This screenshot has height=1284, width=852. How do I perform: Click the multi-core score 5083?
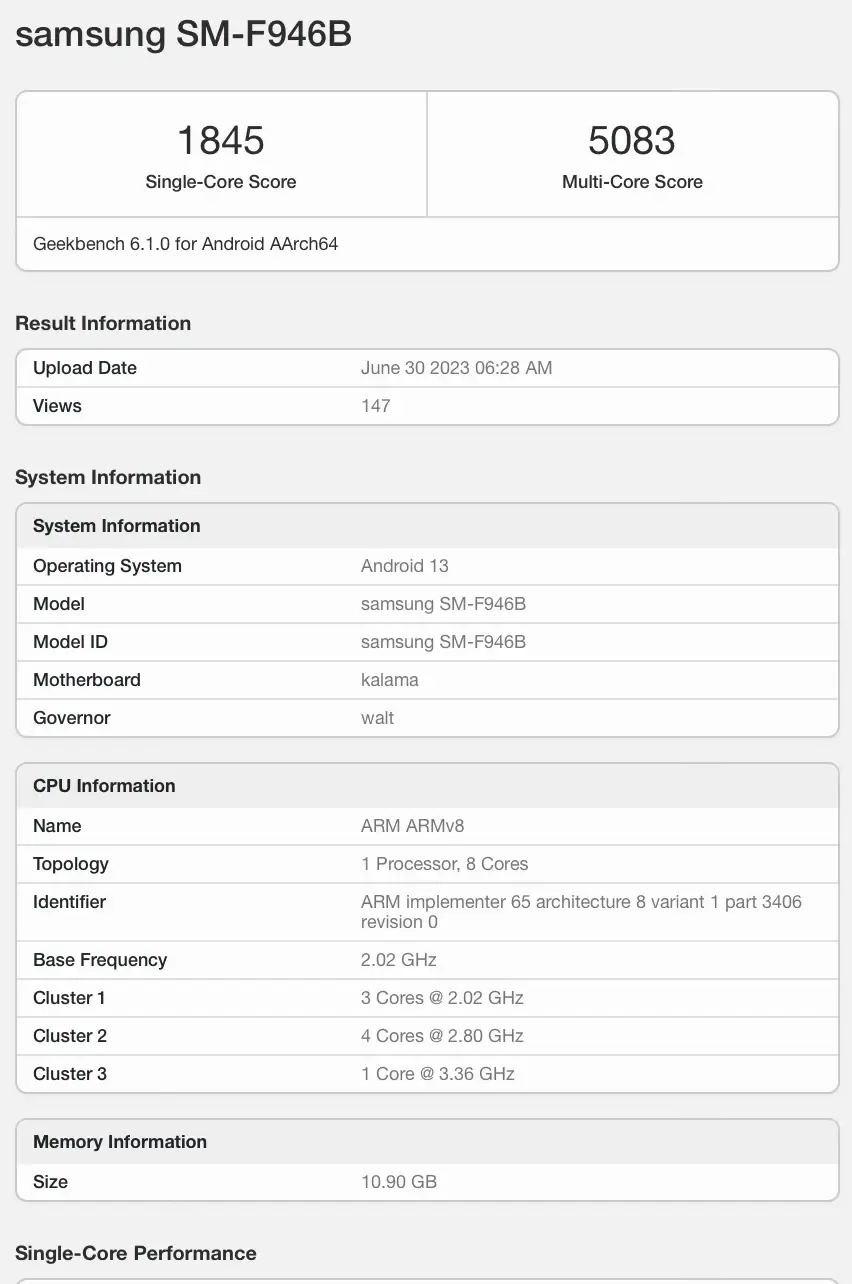(632, 141)
